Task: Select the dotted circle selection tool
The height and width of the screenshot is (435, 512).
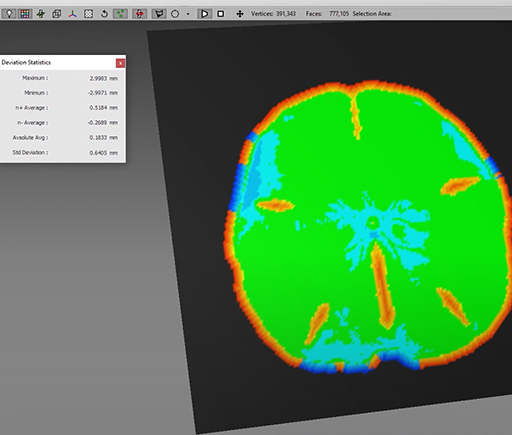Action: coord(175,14)
